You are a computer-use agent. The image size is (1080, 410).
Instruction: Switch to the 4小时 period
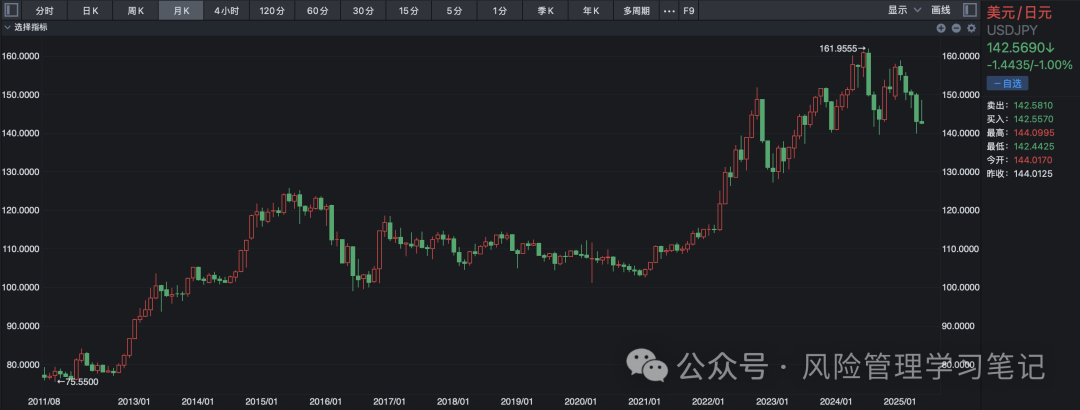226,10
